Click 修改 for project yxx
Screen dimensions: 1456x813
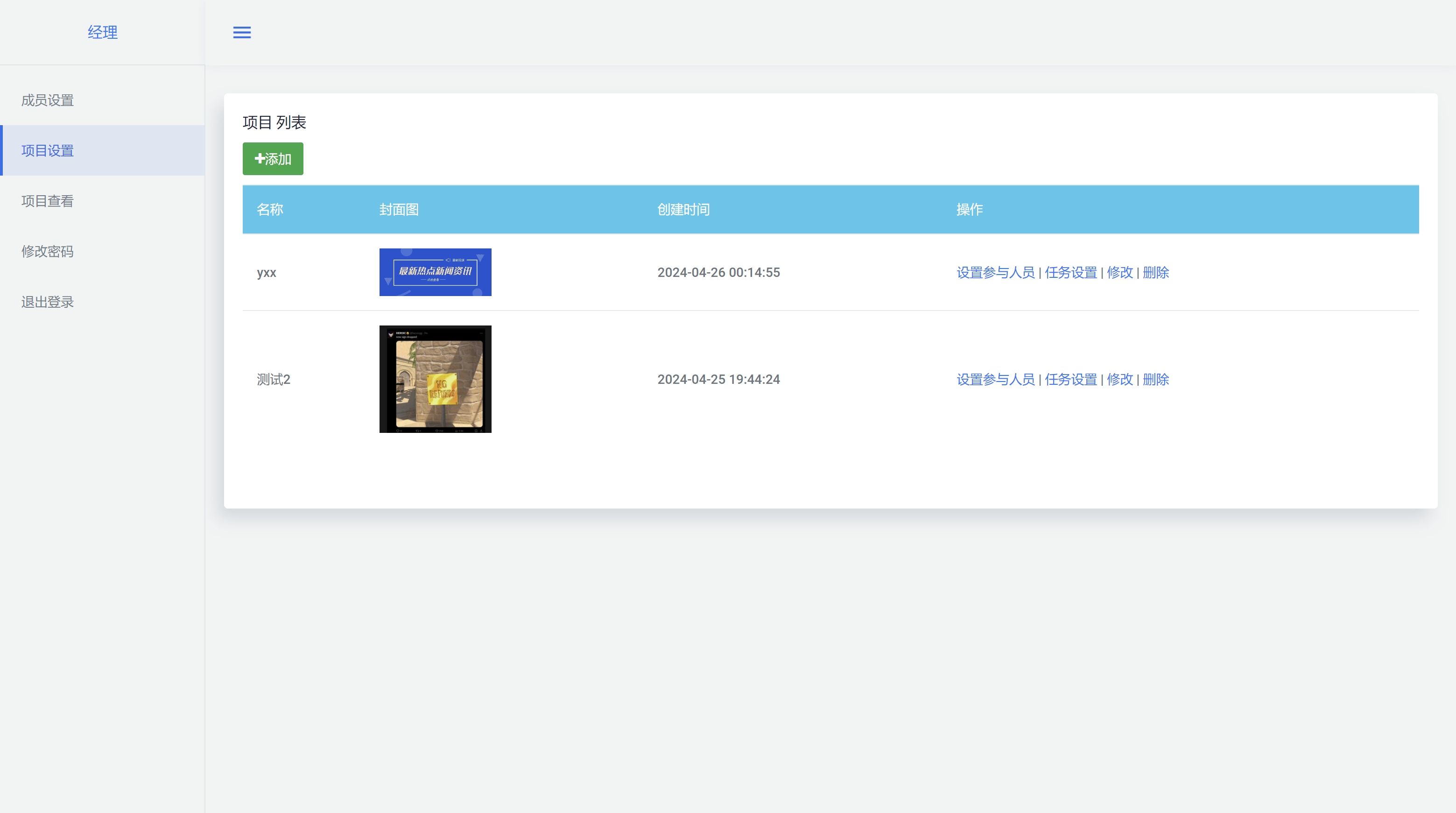click(1120, 273)
